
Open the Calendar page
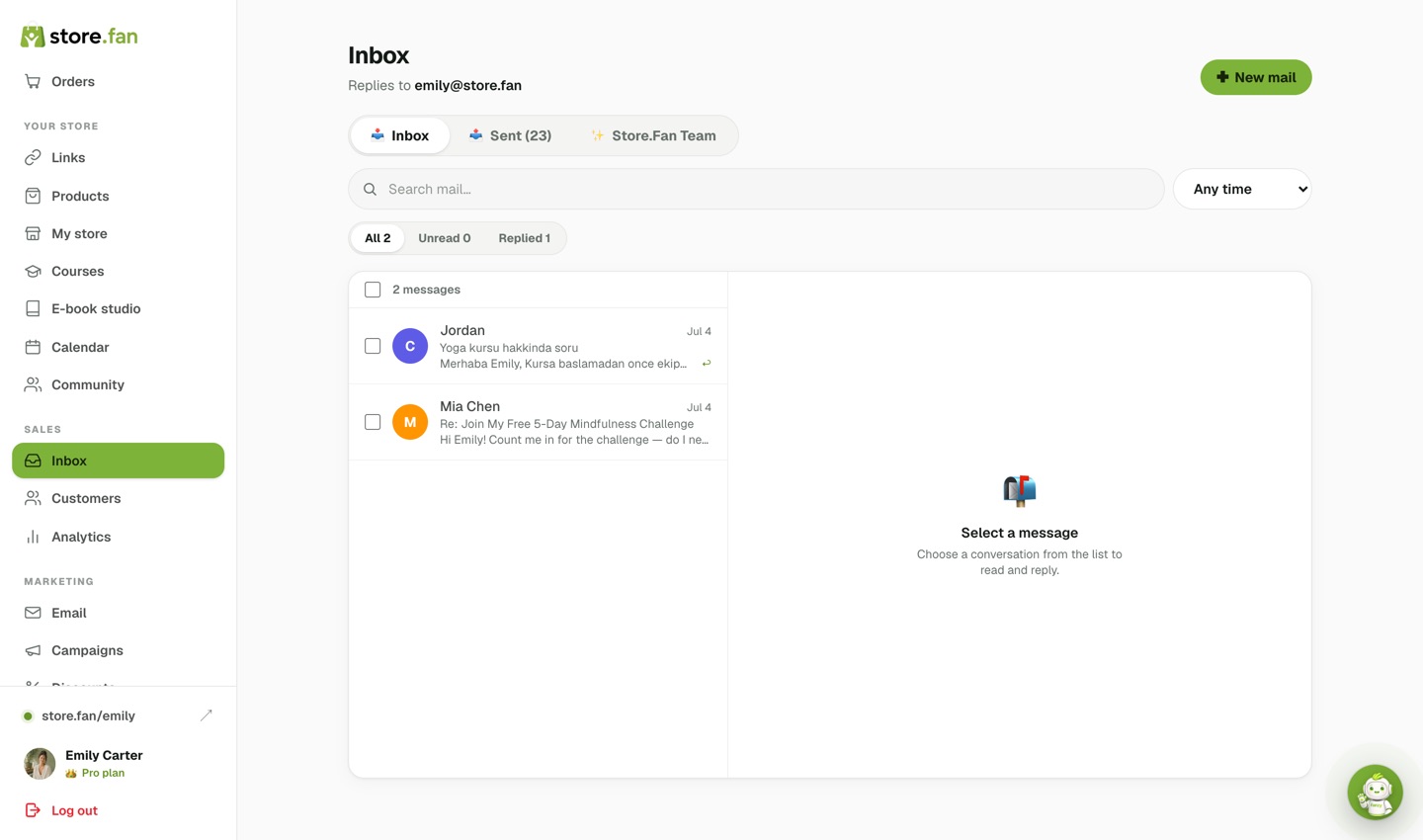[x=119, y=347]
